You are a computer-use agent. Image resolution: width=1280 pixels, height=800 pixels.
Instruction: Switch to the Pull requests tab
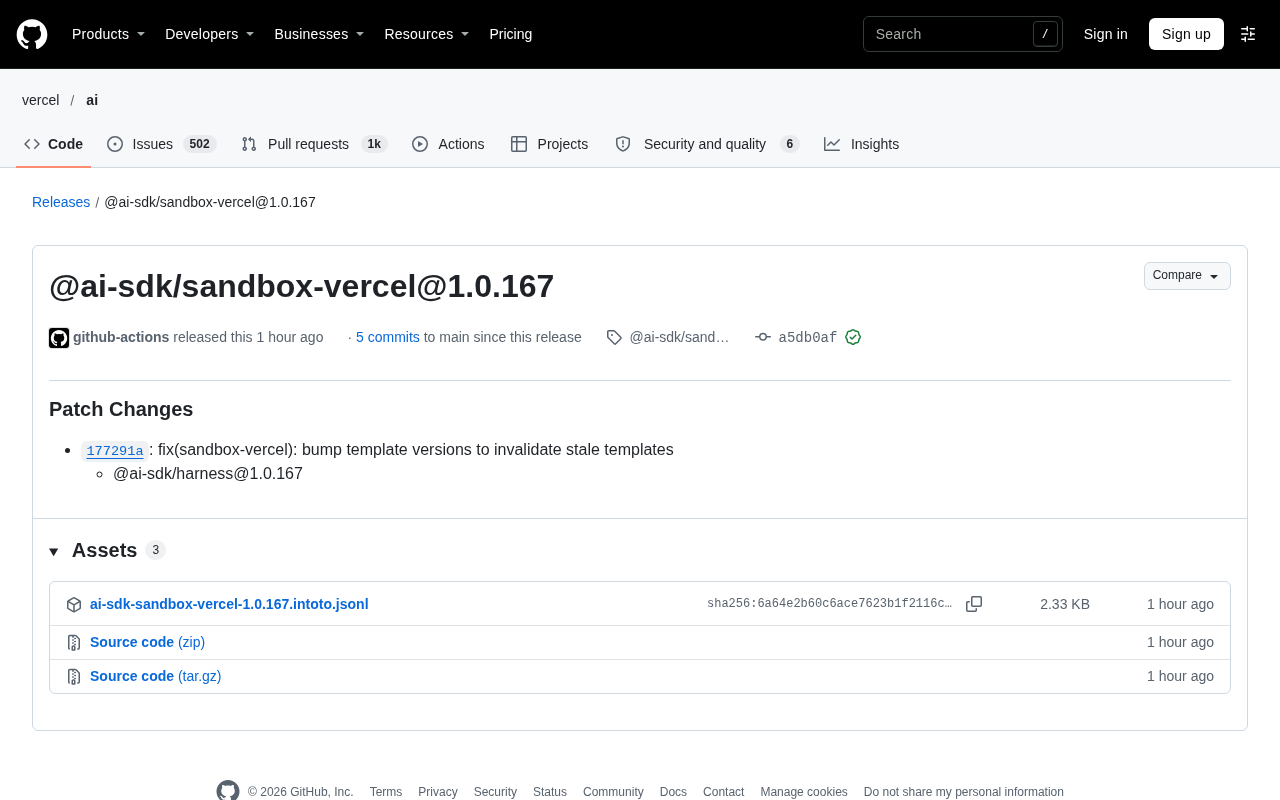pyautogui.click(x=314, y=144)
